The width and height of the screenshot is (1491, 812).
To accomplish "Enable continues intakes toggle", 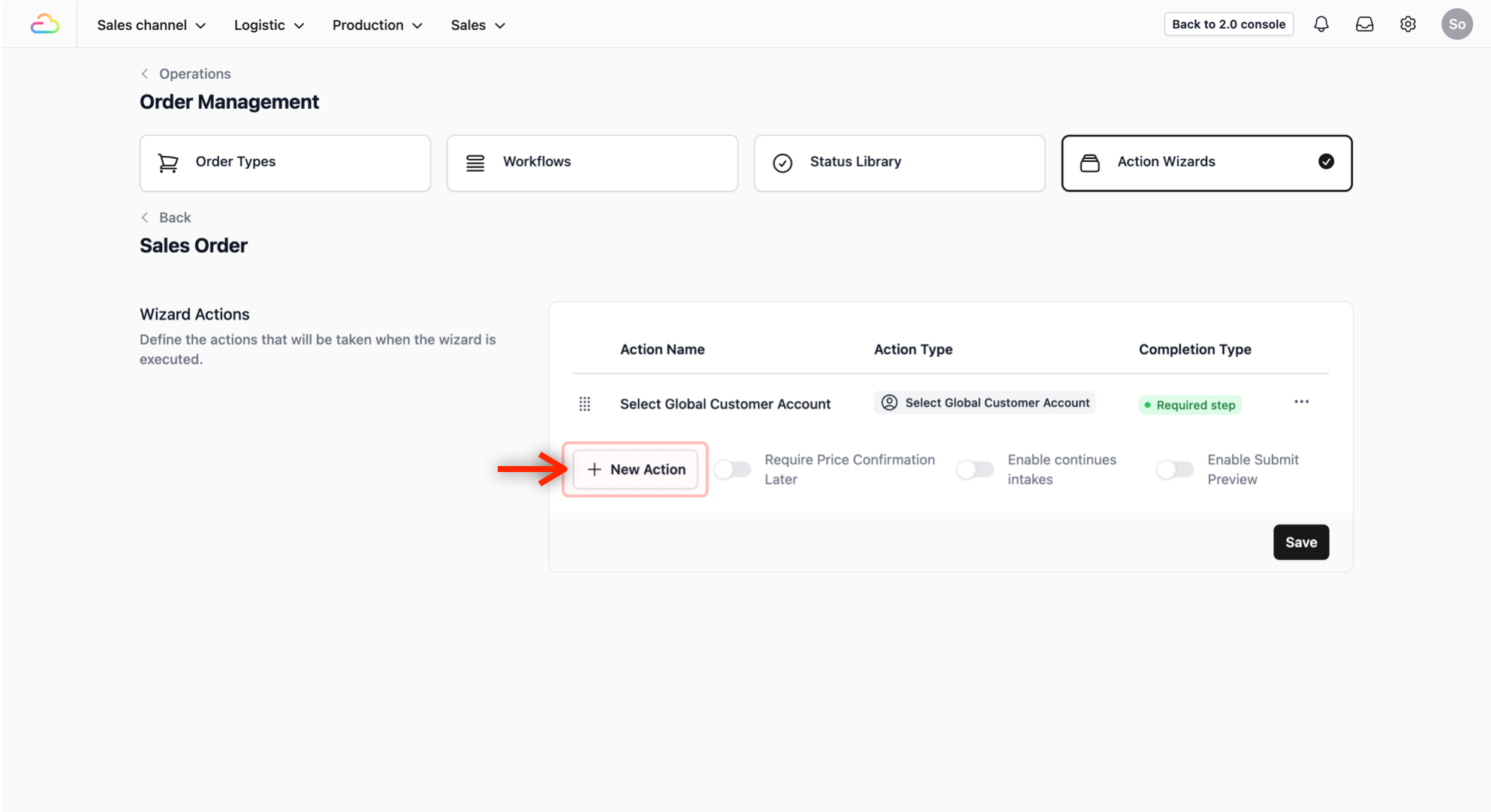I will tap(974, 470).
